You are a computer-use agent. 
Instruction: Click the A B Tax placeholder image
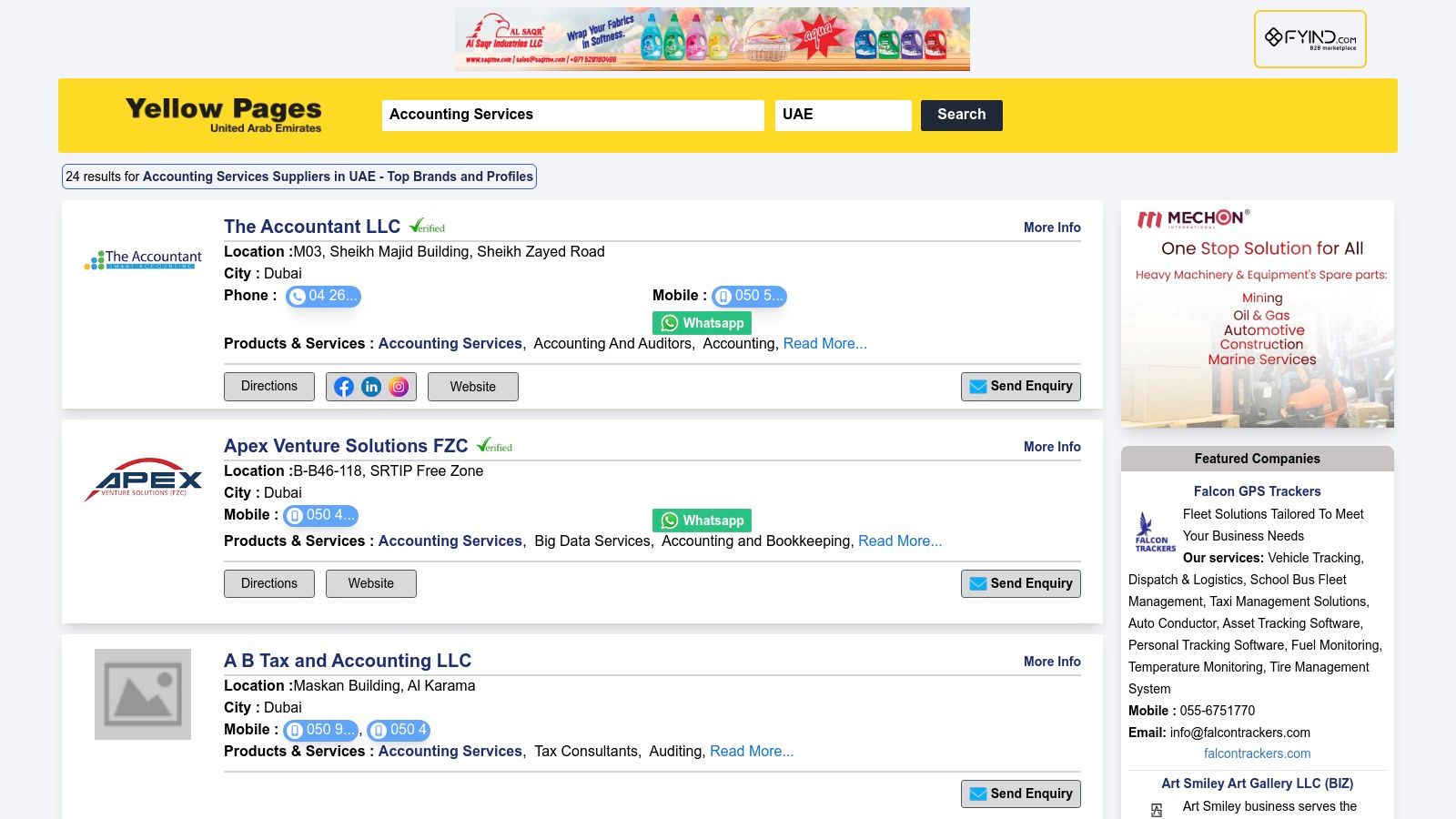coord(143,694)
